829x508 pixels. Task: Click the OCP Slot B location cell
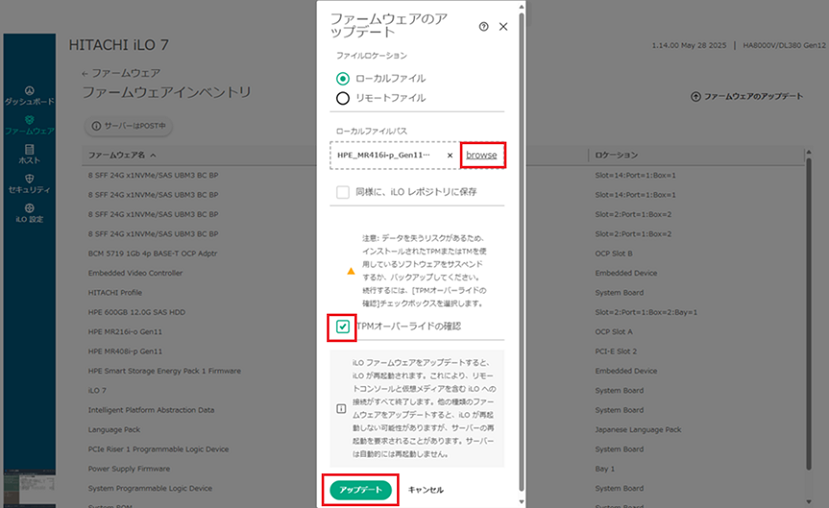[x=613, y=254]
